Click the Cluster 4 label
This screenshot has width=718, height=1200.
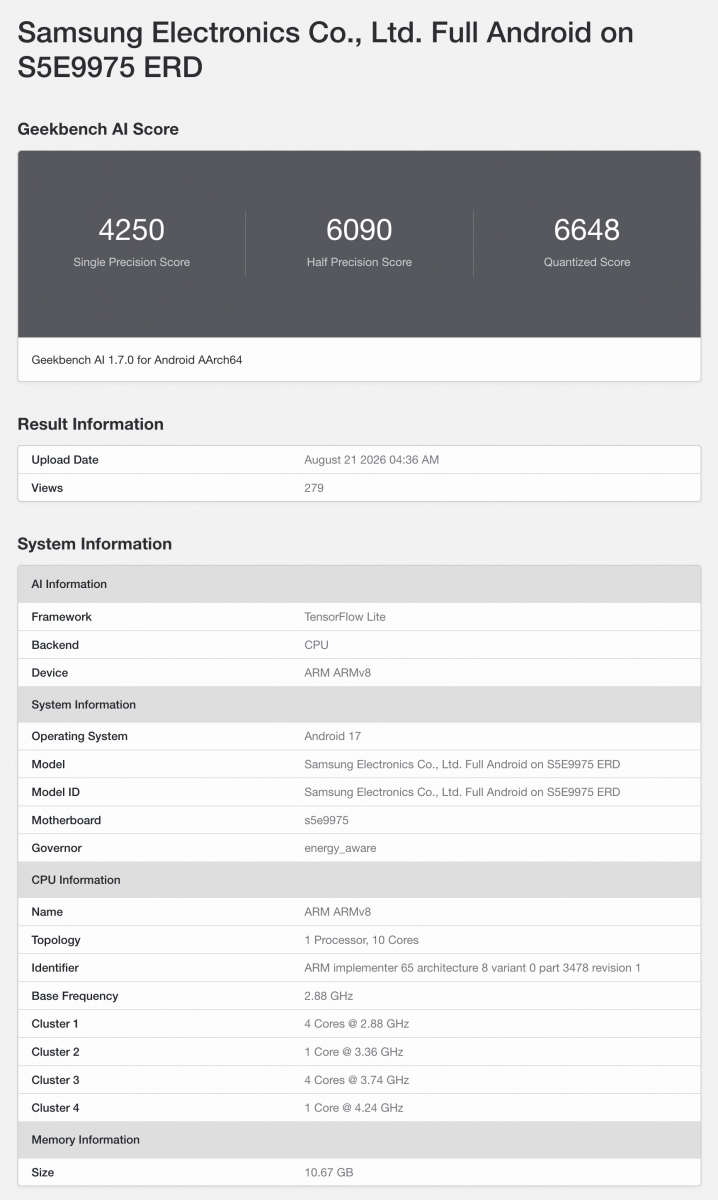(55, 1108)
